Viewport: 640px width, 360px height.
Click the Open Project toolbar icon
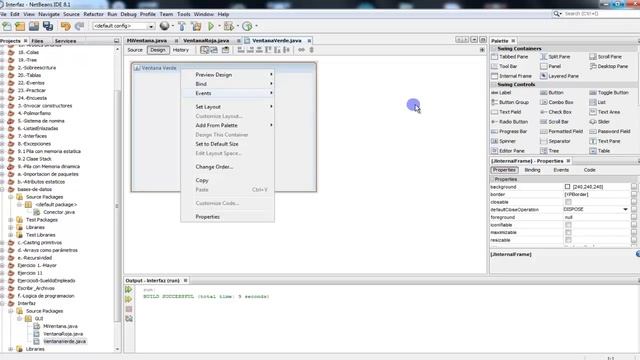click(x=34, y=26)
